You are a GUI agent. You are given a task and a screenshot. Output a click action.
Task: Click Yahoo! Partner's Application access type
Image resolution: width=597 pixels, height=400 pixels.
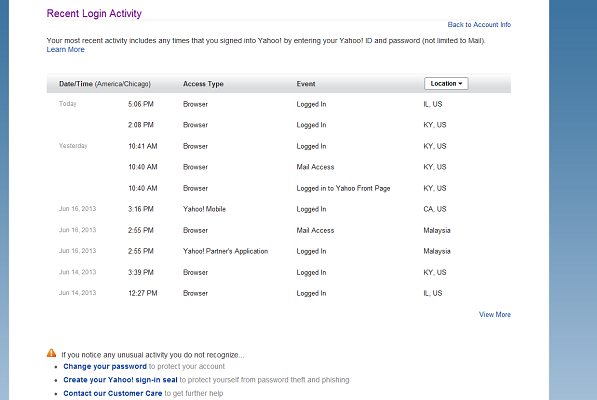point(225,252)
